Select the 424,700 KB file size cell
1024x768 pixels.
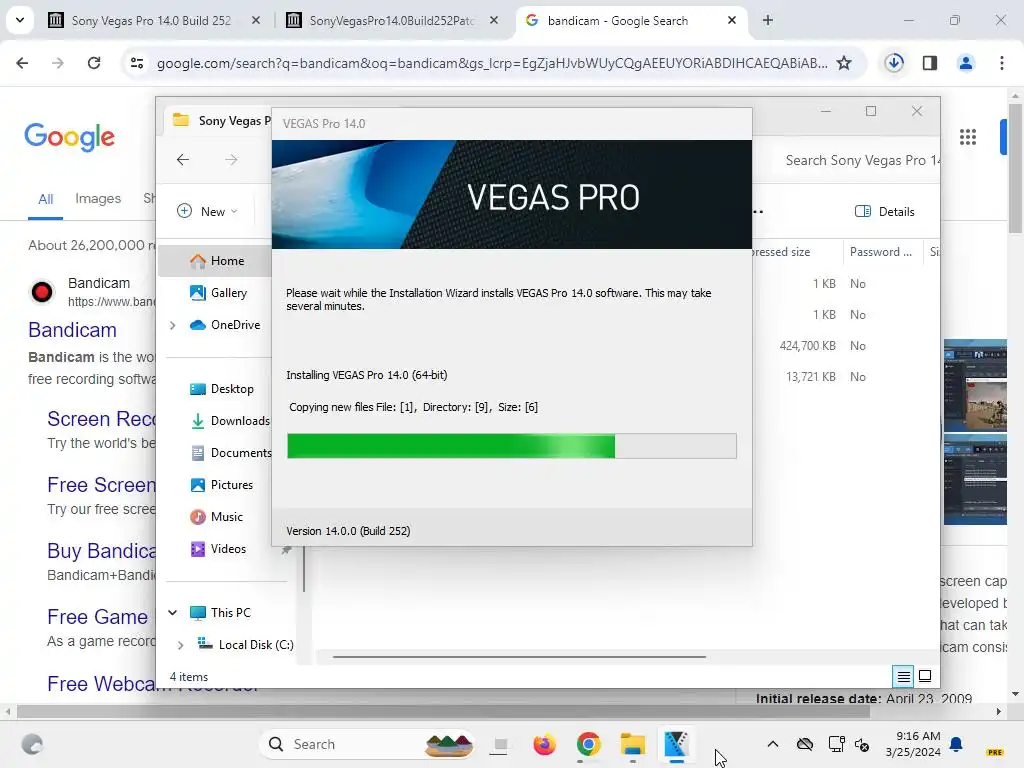pyautogui.click(x=807, y=345)
